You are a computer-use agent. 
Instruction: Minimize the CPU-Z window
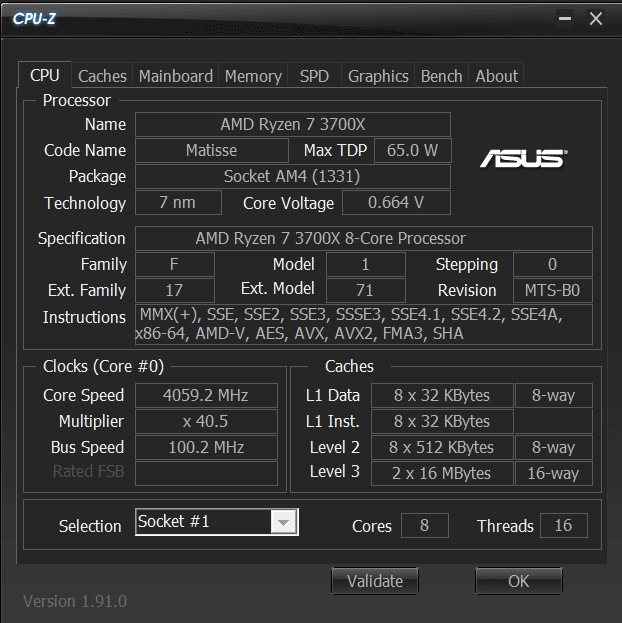pyautogui.click(x=565, y=18)
